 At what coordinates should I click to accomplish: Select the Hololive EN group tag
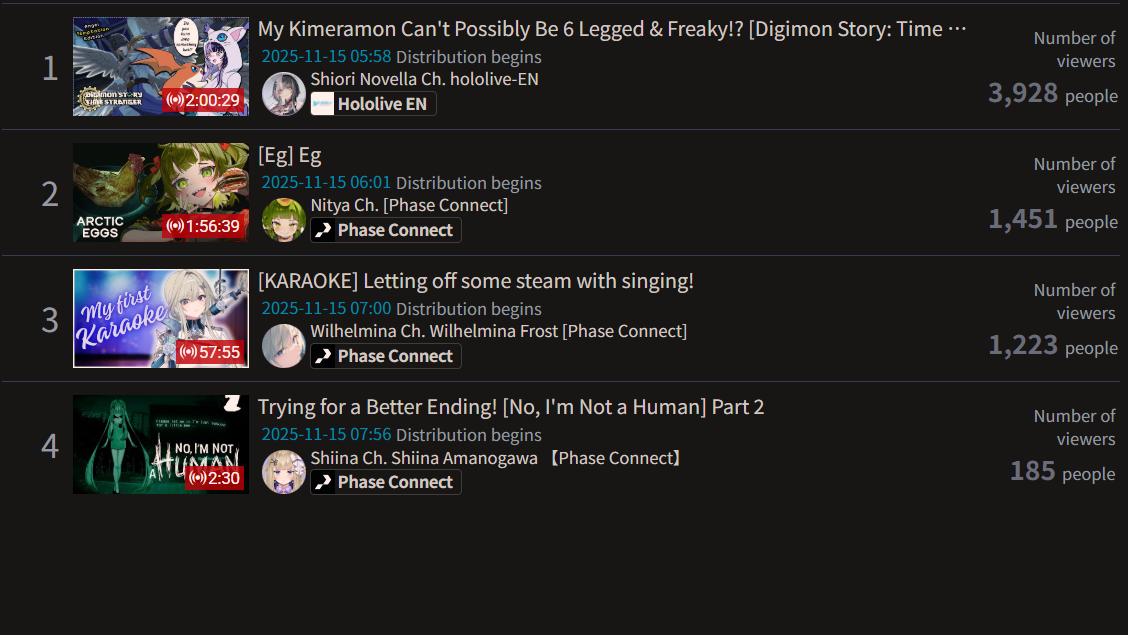373,104
